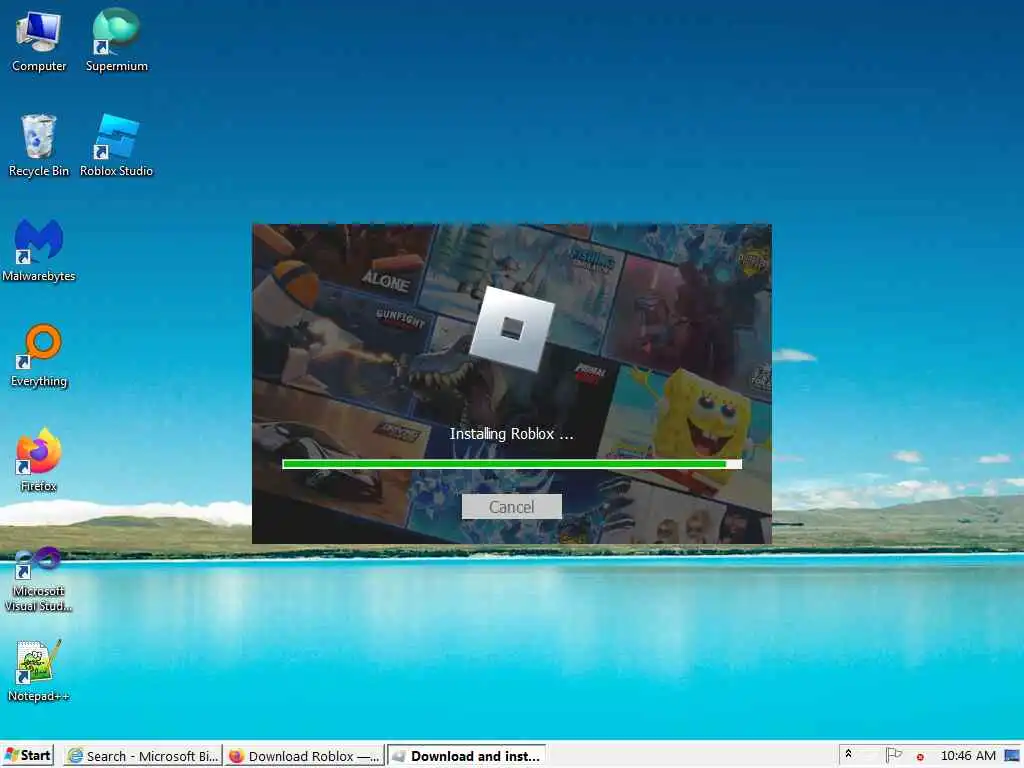1024x768 pixels.
Task: Cancel the Roblox installation
Action: tap(511, 507)
